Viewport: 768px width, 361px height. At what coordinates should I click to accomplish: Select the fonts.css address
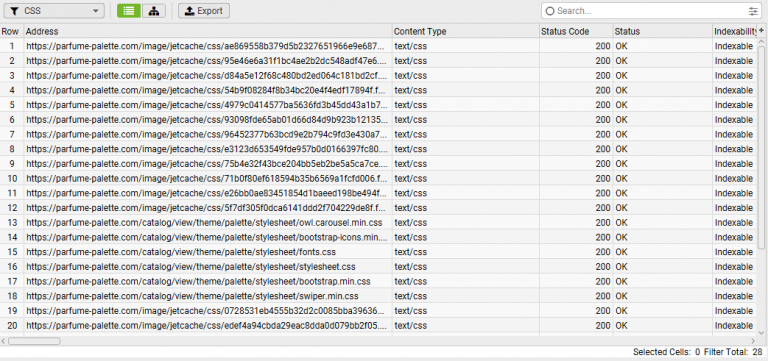click(x=181, y=252)
